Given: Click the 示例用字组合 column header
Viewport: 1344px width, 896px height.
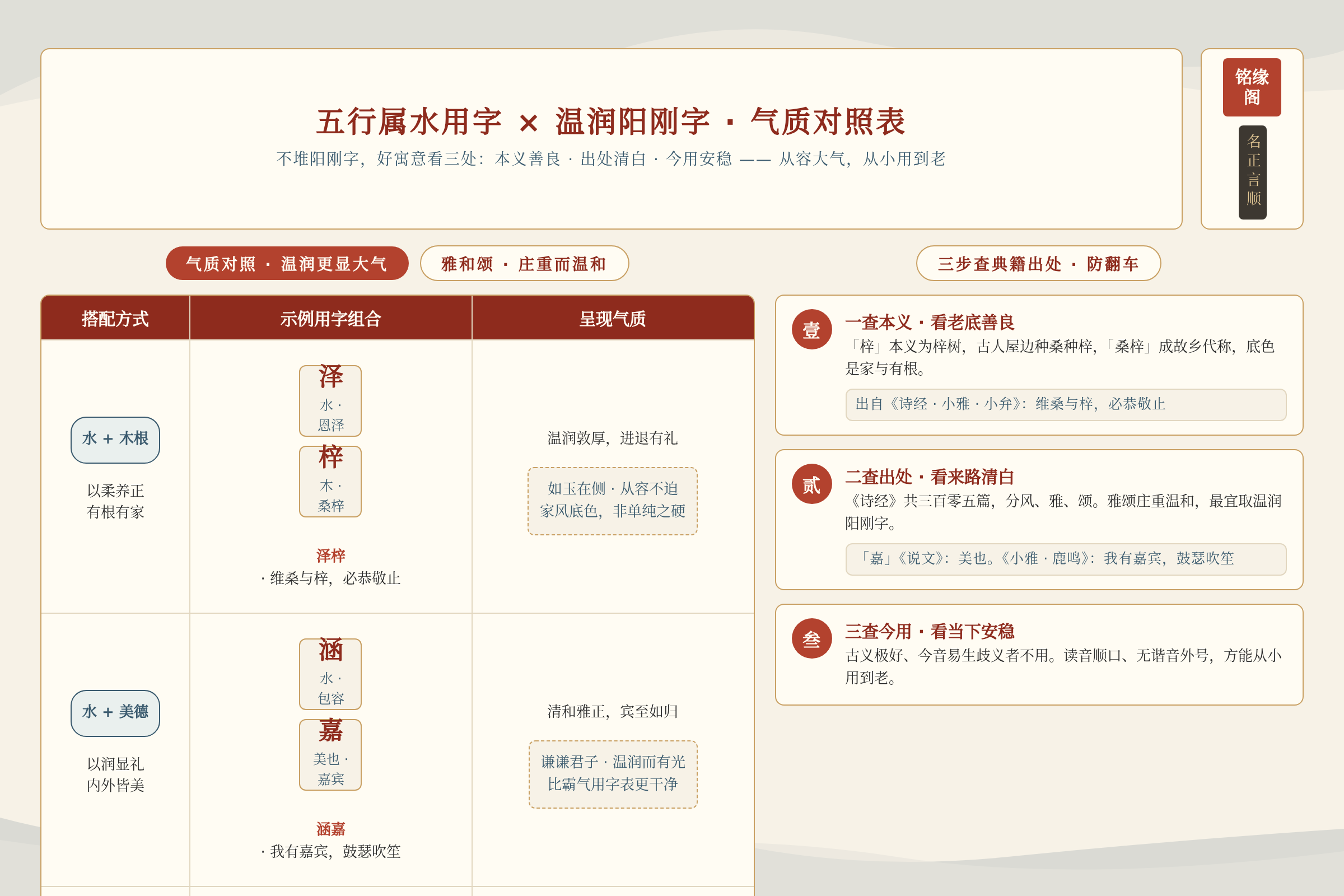Looking at the screenshot, I should (331, 318).
